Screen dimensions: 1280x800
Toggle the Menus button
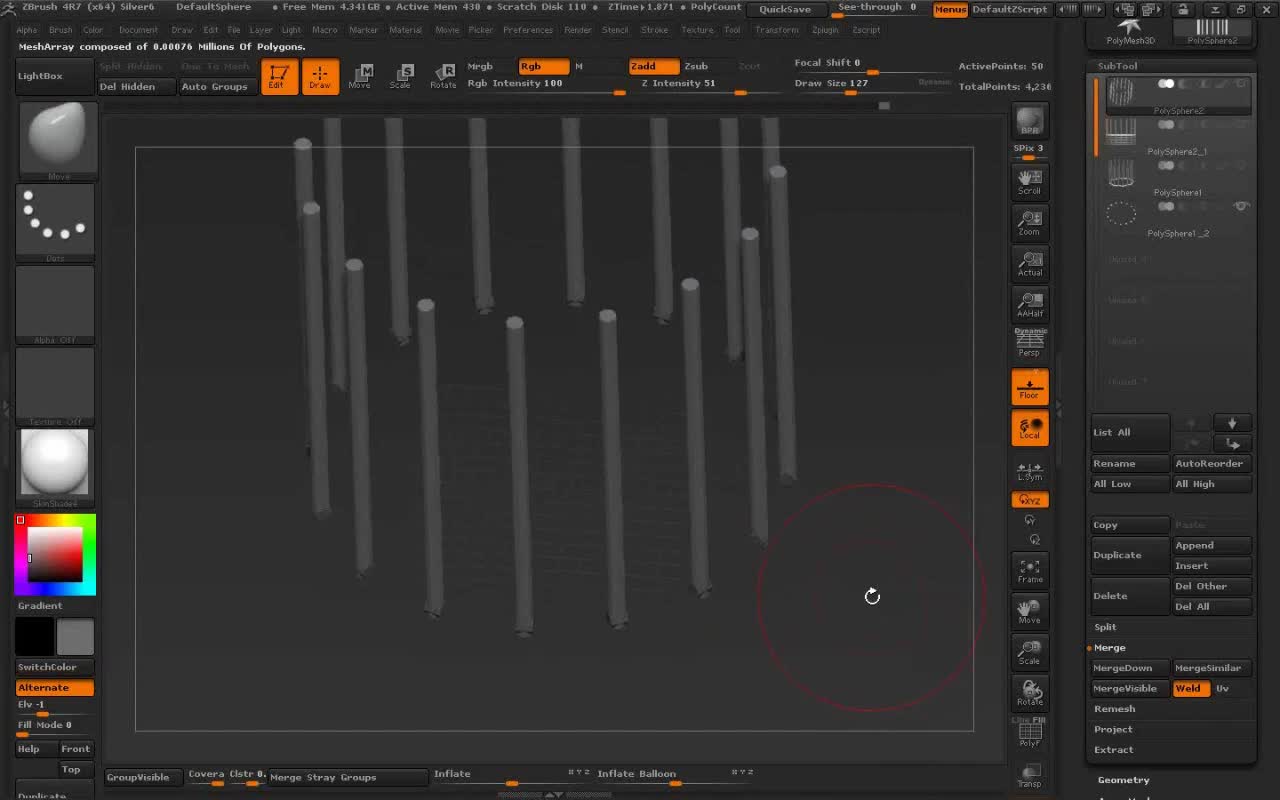pyautogui.click(x=950, y=9)
